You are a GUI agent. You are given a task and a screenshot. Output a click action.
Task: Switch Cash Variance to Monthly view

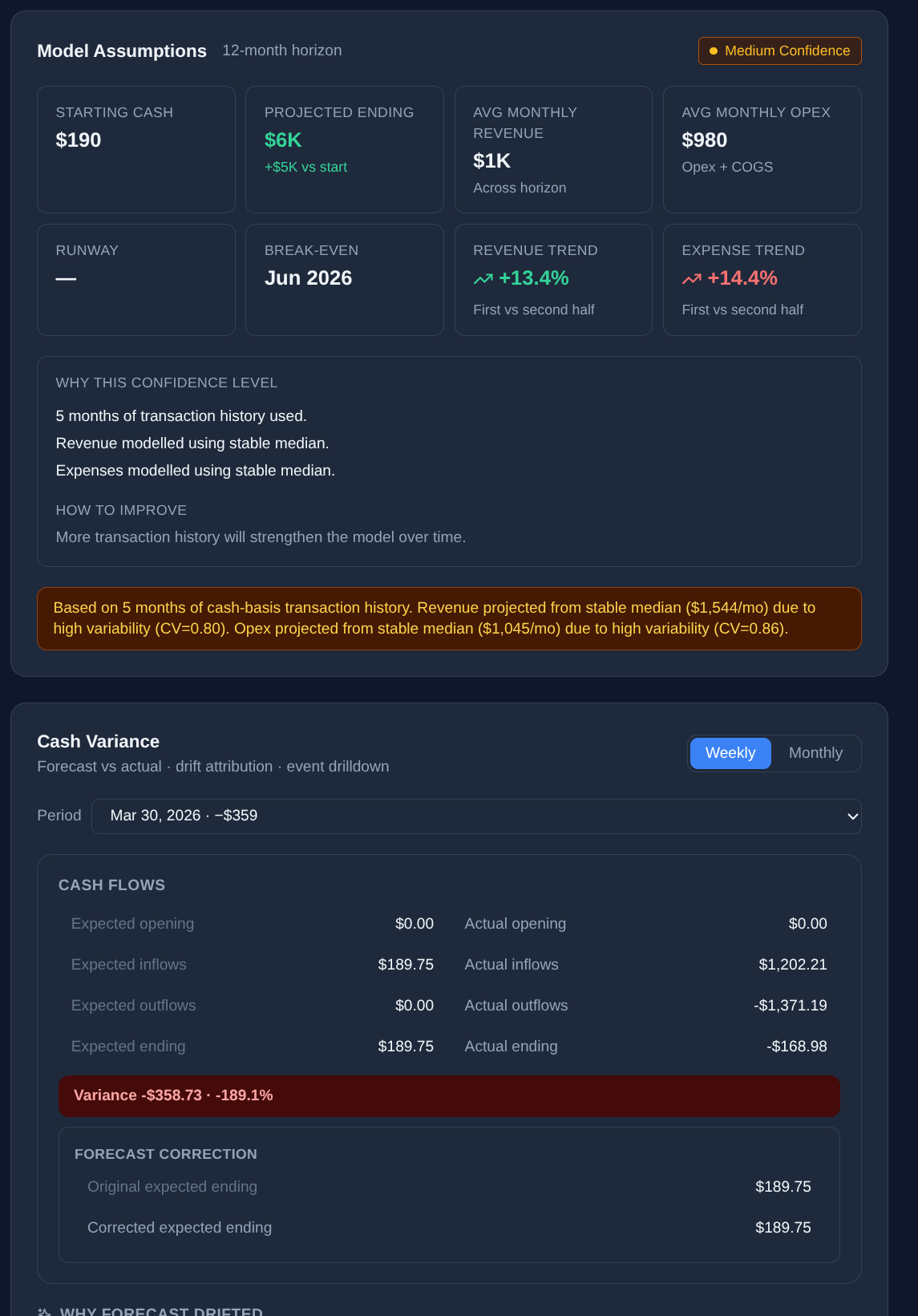point(815,753)
